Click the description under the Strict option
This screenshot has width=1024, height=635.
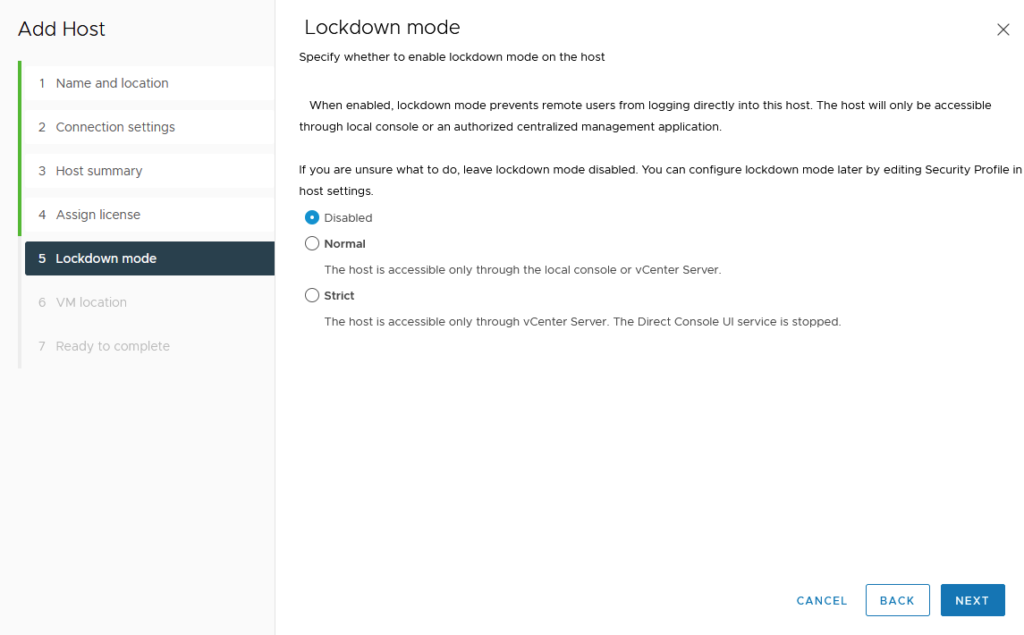pos(582,321)
